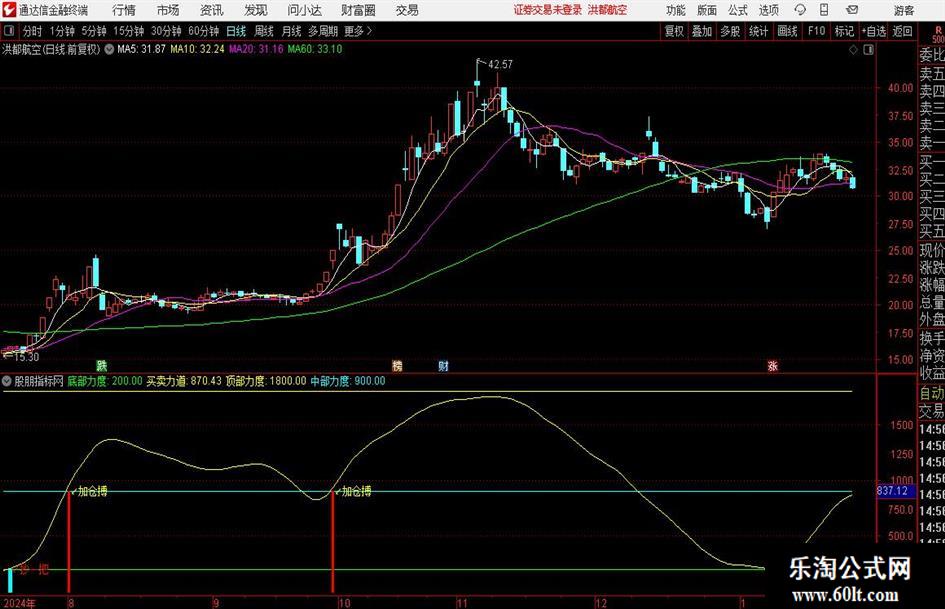The width and height of the screenshot is (945, 609).
Task: Open the 行情 menu
Action: [x=124, y=10]
